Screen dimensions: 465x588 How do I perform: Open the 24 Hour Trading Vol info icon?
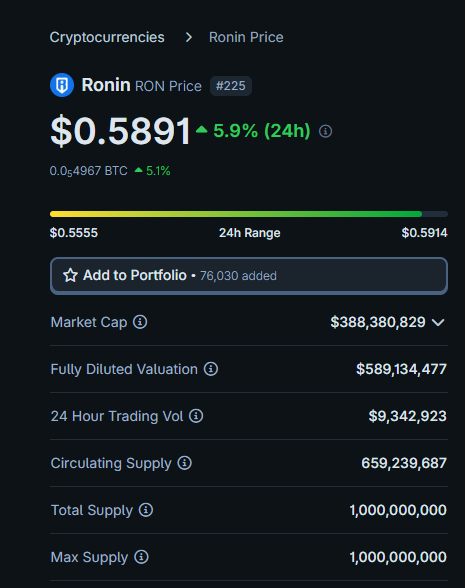(196, 416)
